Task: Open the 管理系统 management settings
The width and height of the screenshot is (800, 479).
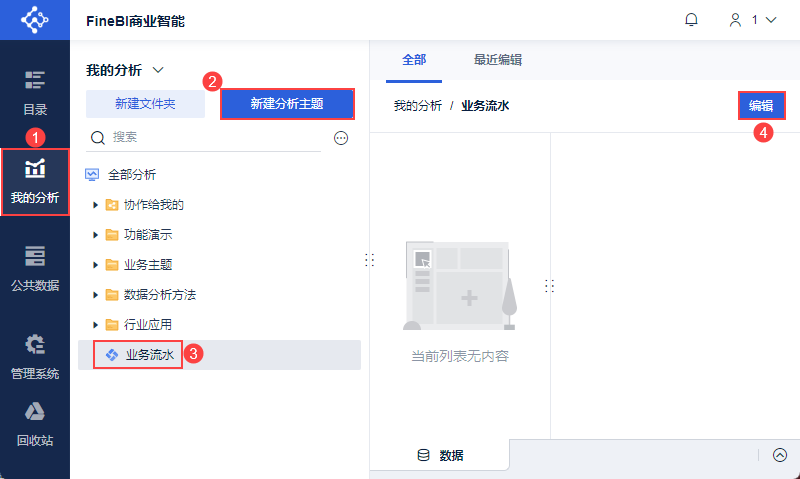Action: click(x=35, y=357)
